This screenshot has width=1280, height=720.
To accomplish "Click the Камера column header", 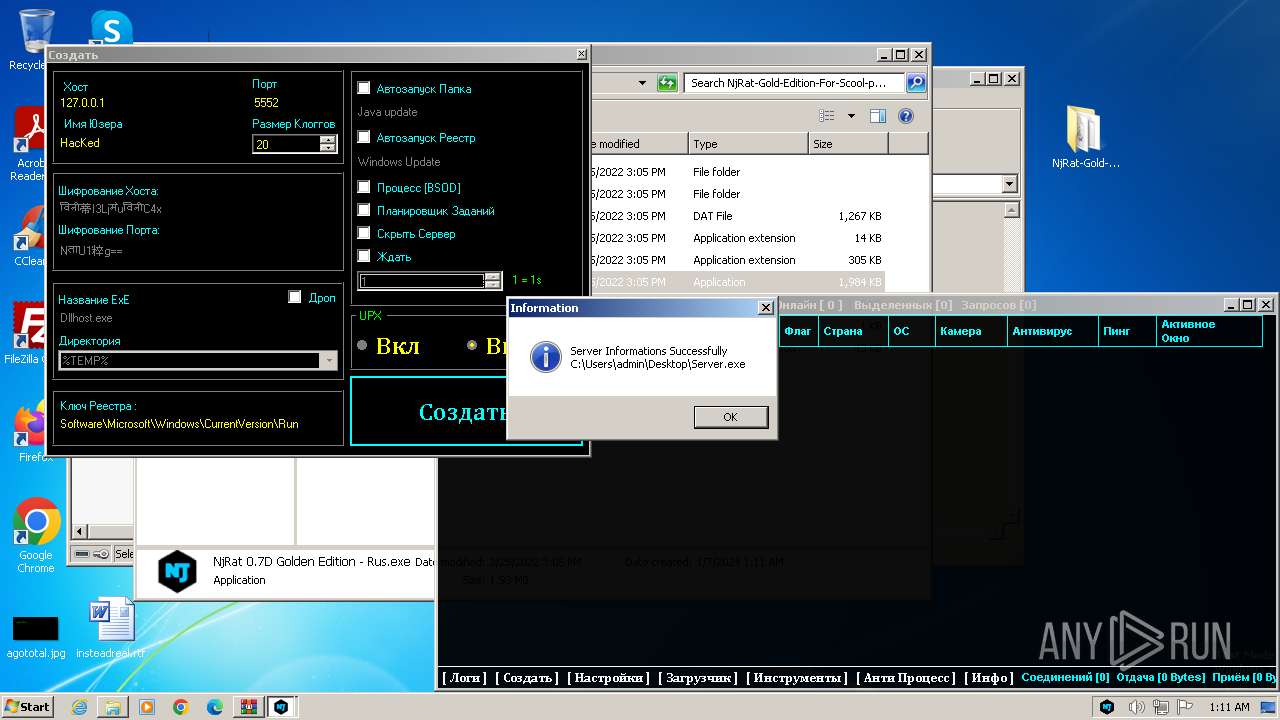I will coord(971,331).
